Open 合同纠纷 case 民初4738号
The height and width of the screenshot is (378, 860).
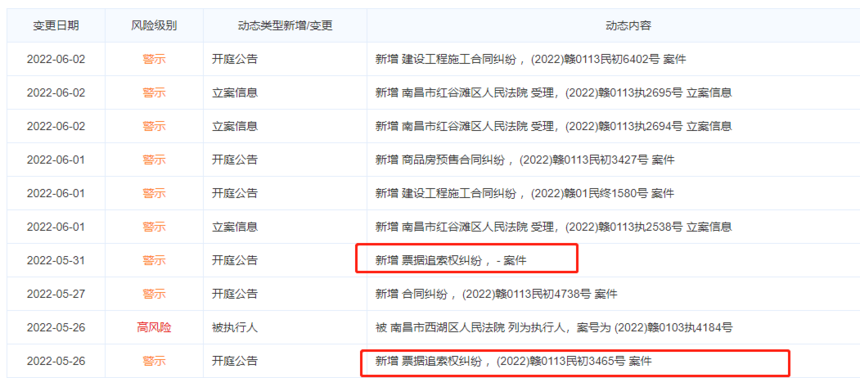click(x=496, y=295)
